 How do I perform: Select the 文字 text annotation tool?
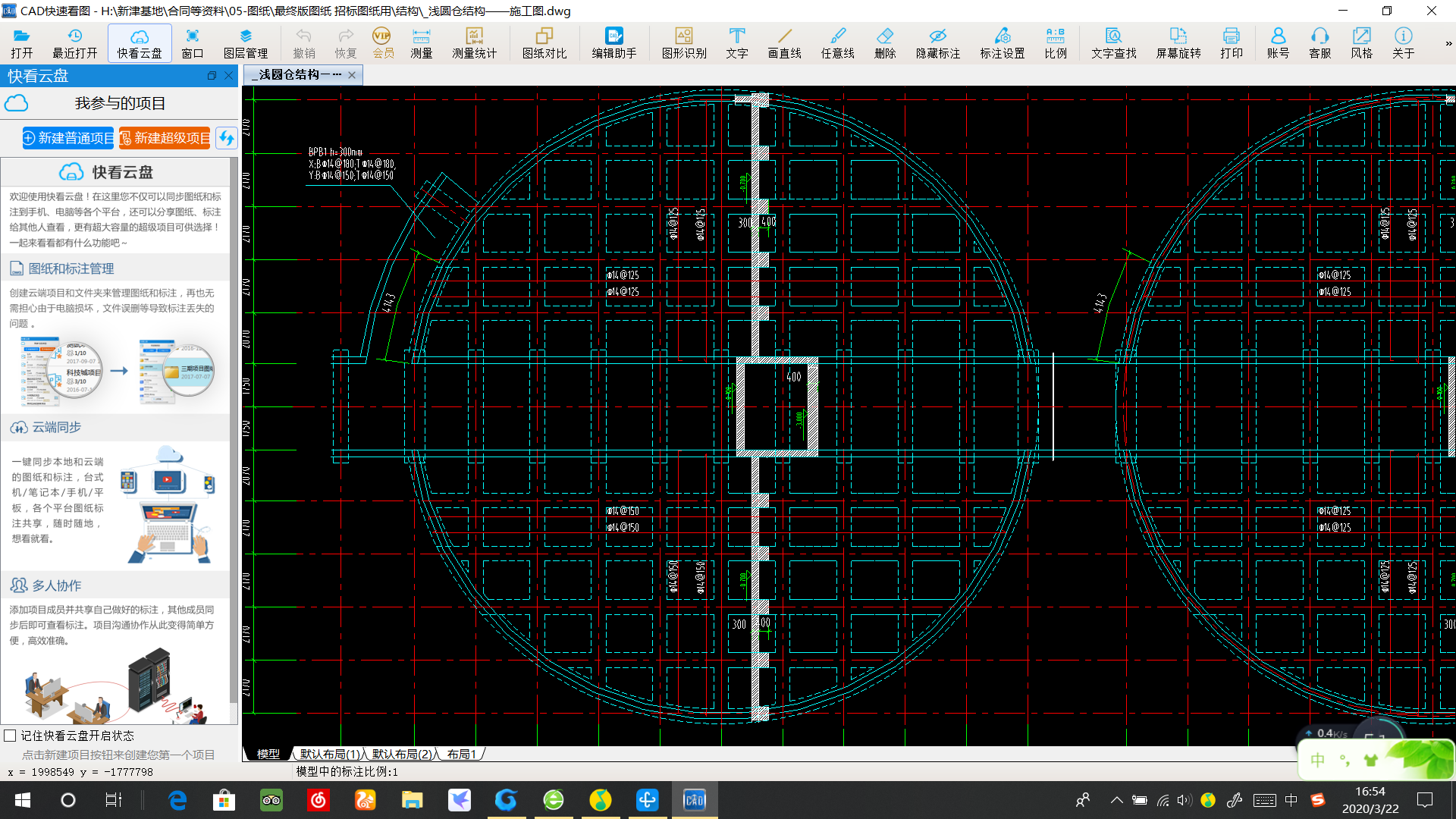(x=737, y=43)
